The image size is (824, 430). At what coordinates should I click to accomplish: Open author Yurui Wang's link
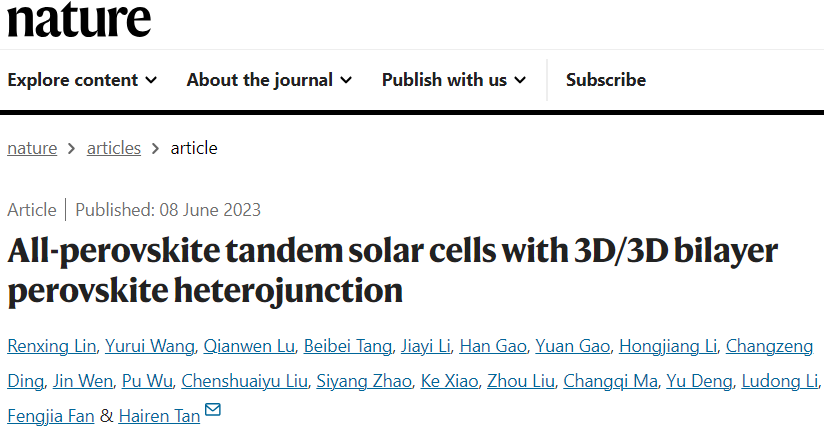150,346
